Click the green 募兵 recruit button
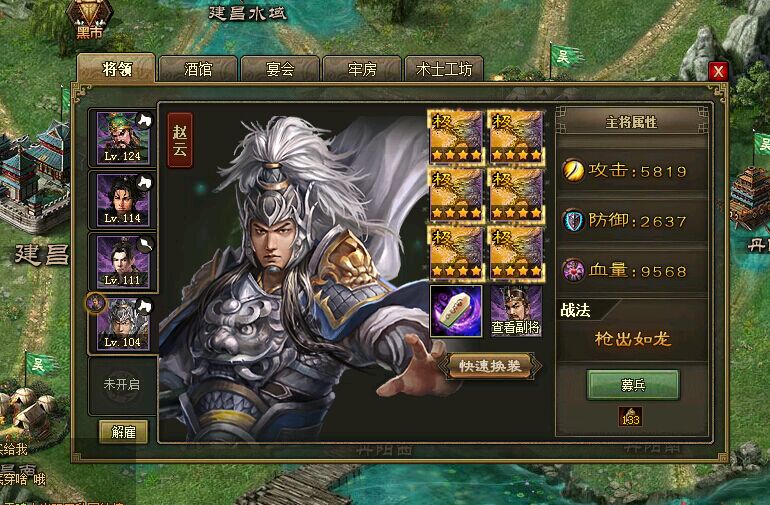Image resolution: width=770 pixels, height=505 pixels. [633, 385]
